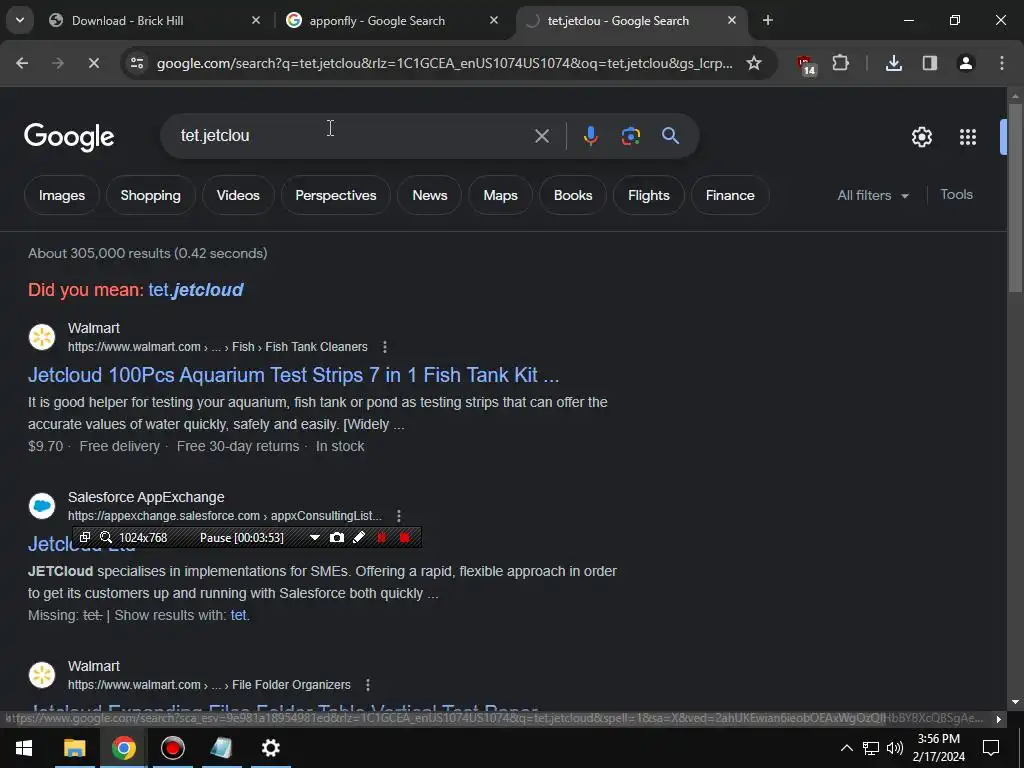This screenshot has height=768, width=1024.
Task: Open Settings from the taskbar
Action: pos(270,748)
